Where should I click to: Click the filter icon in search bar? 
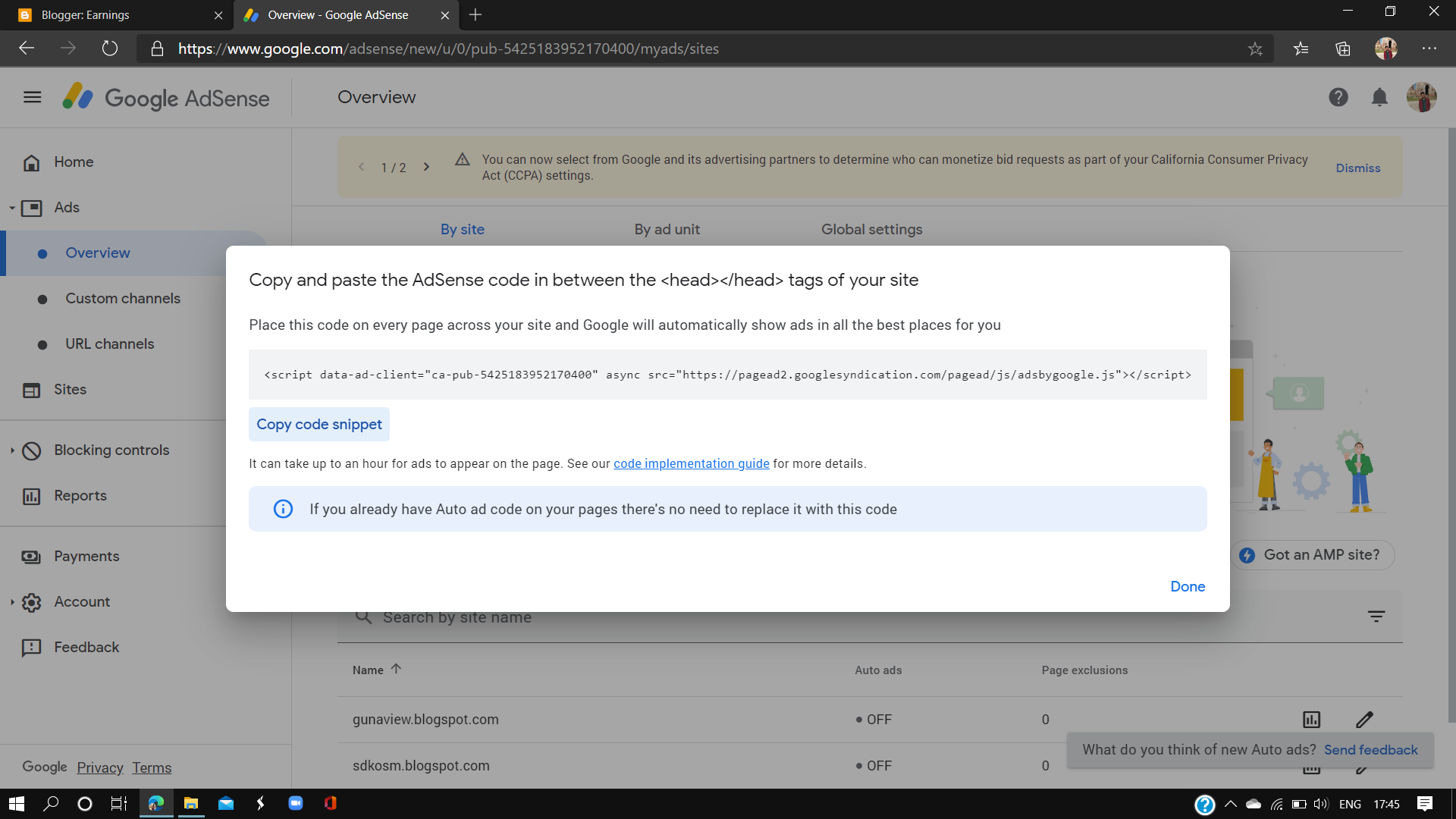coord(1376,617)
